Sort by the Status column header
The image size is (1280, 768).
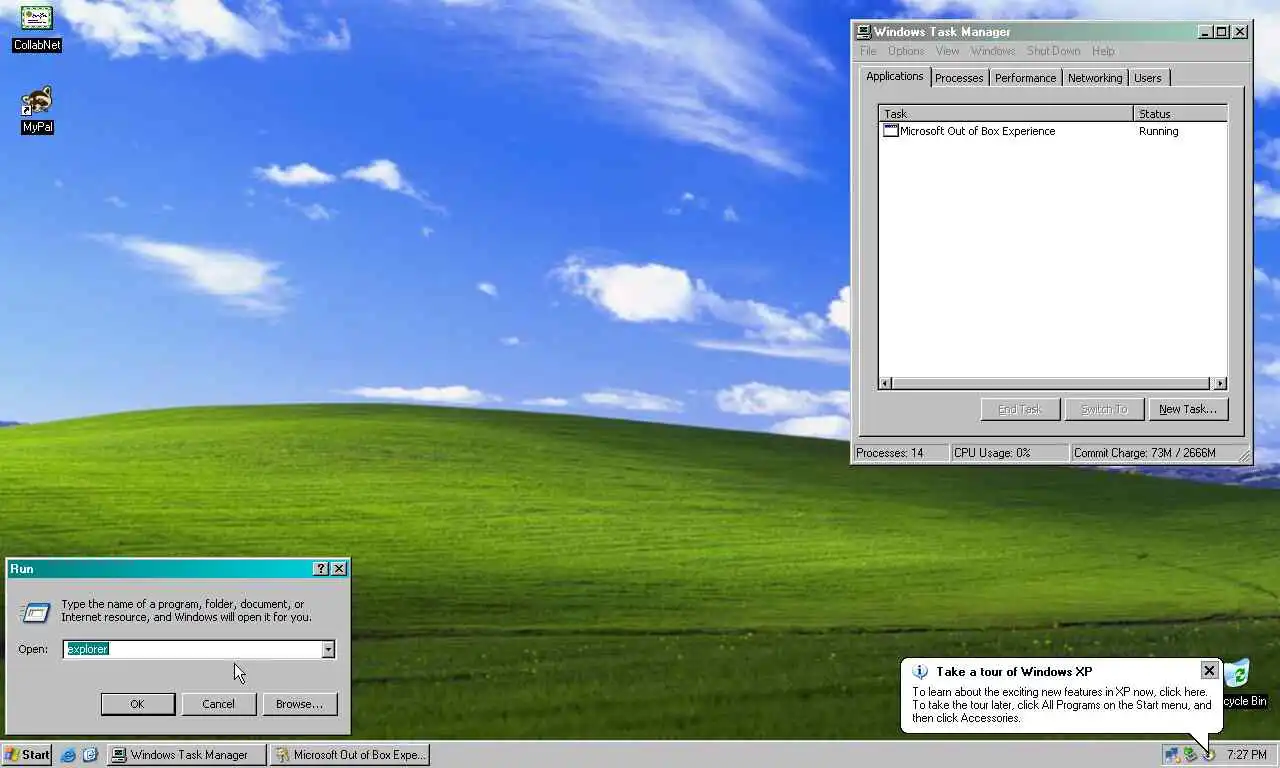pyautogui.click(x=1180, y=113)
